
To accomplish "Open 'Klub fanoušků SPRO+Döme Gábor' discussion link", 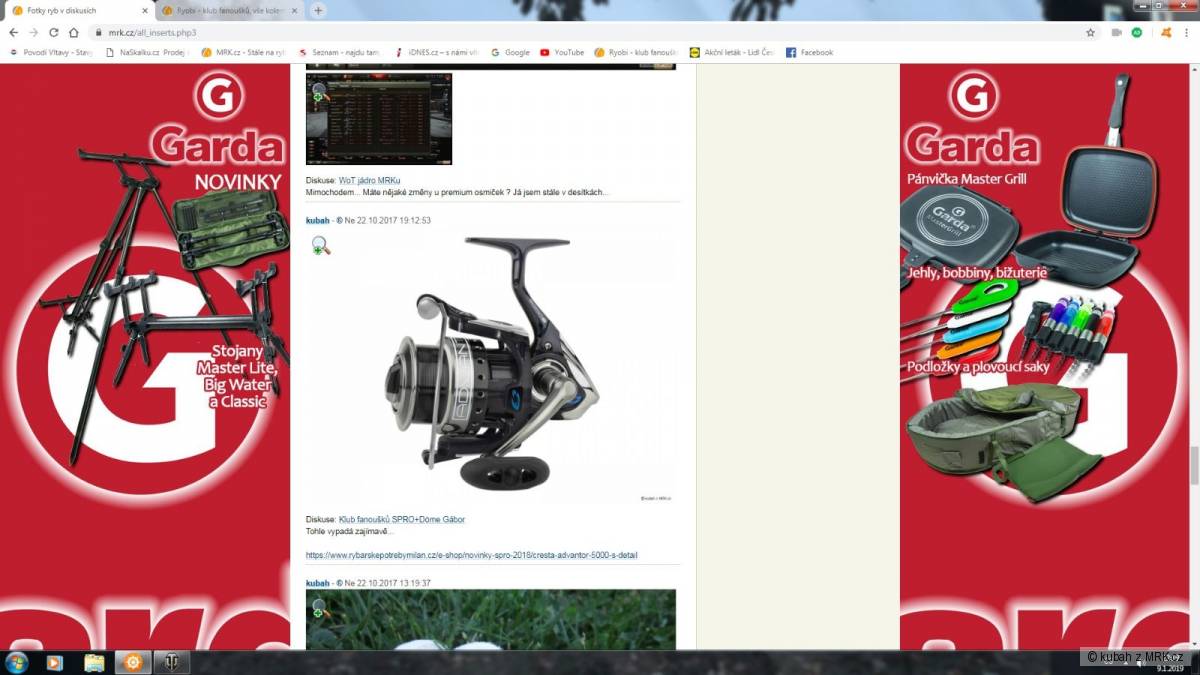I will [x=402, y=519].
